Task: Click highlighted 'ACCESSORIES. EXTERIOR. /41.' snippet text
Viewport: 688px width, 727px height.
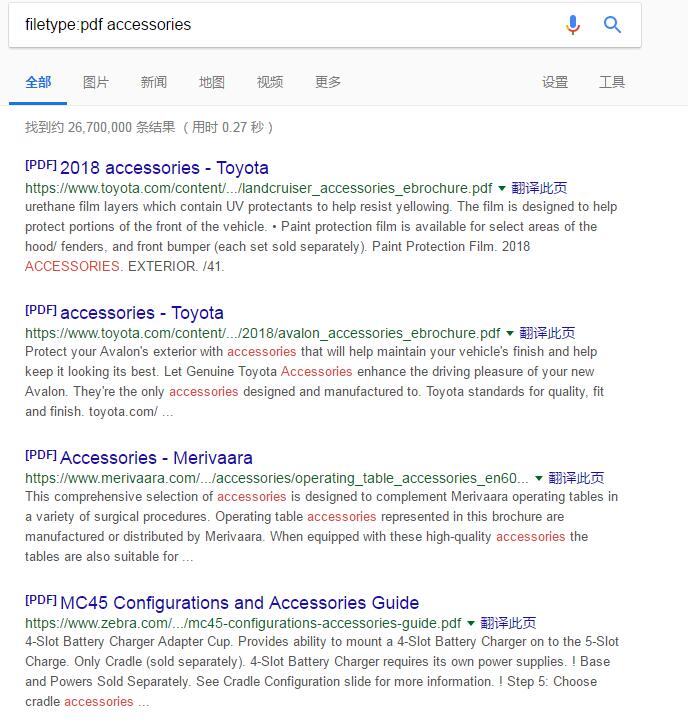Action: point(125,267)
